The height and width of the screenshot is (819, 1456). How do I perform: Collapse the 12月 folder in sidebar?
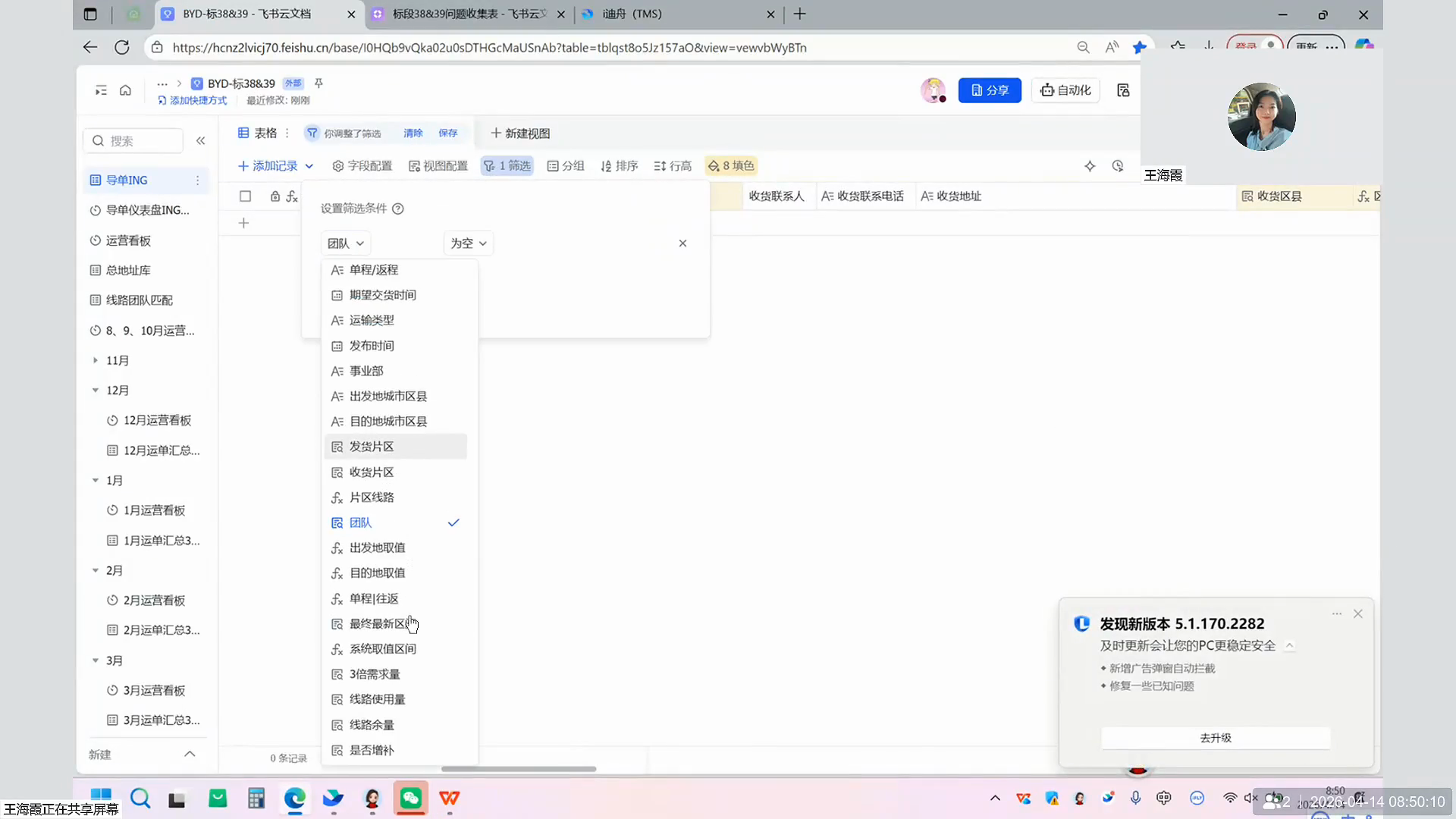click(x=96, y=391)
